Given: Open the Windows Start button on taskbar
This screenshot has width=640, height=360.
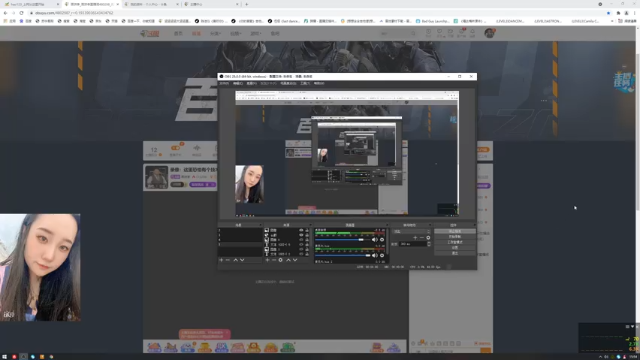Looking at the screenshot, I should tap(4, 357).
